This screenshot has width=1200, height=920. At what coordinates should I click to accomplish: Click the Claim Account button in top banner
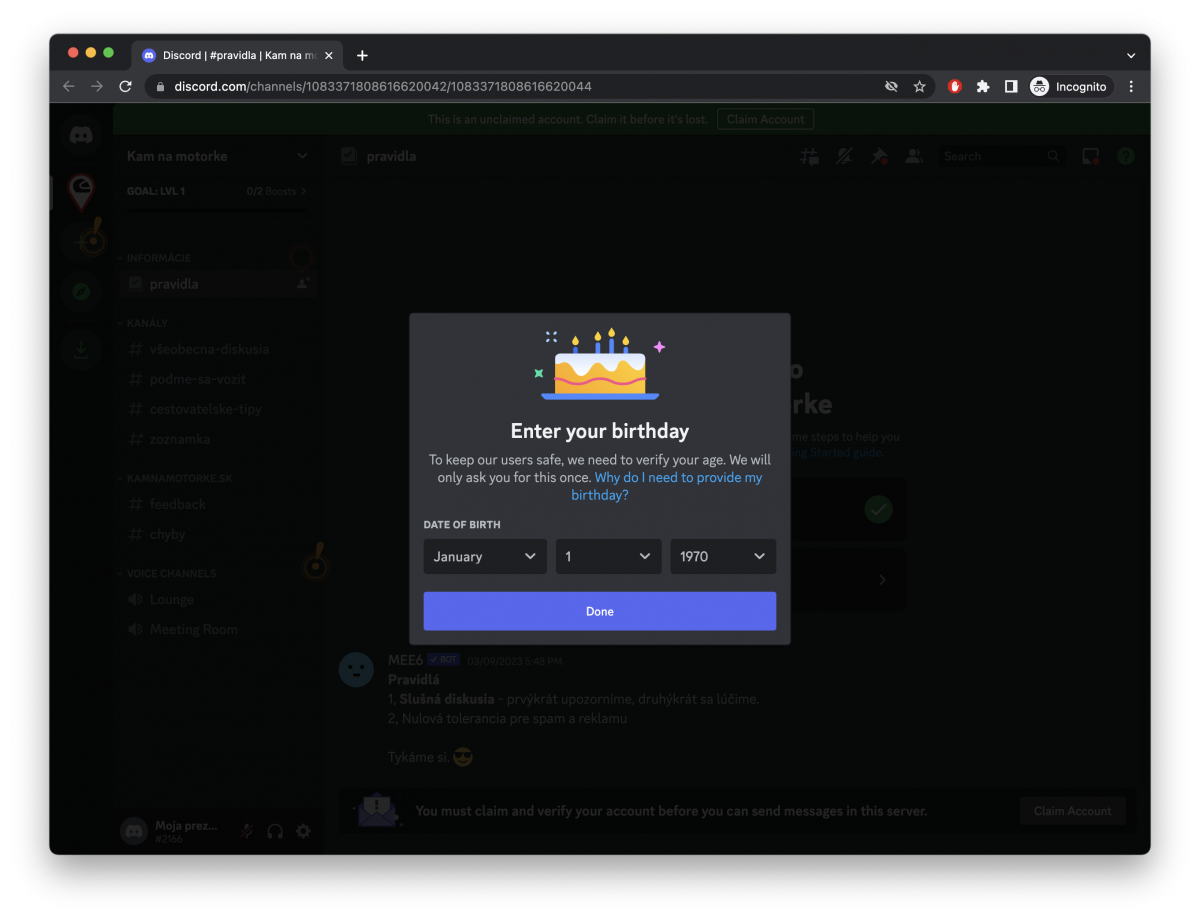tap(765, 119)
